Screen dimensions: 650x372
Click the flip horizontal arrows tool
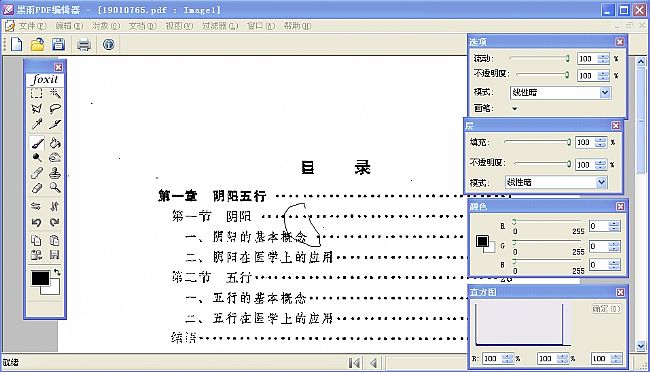coord(36,206)
